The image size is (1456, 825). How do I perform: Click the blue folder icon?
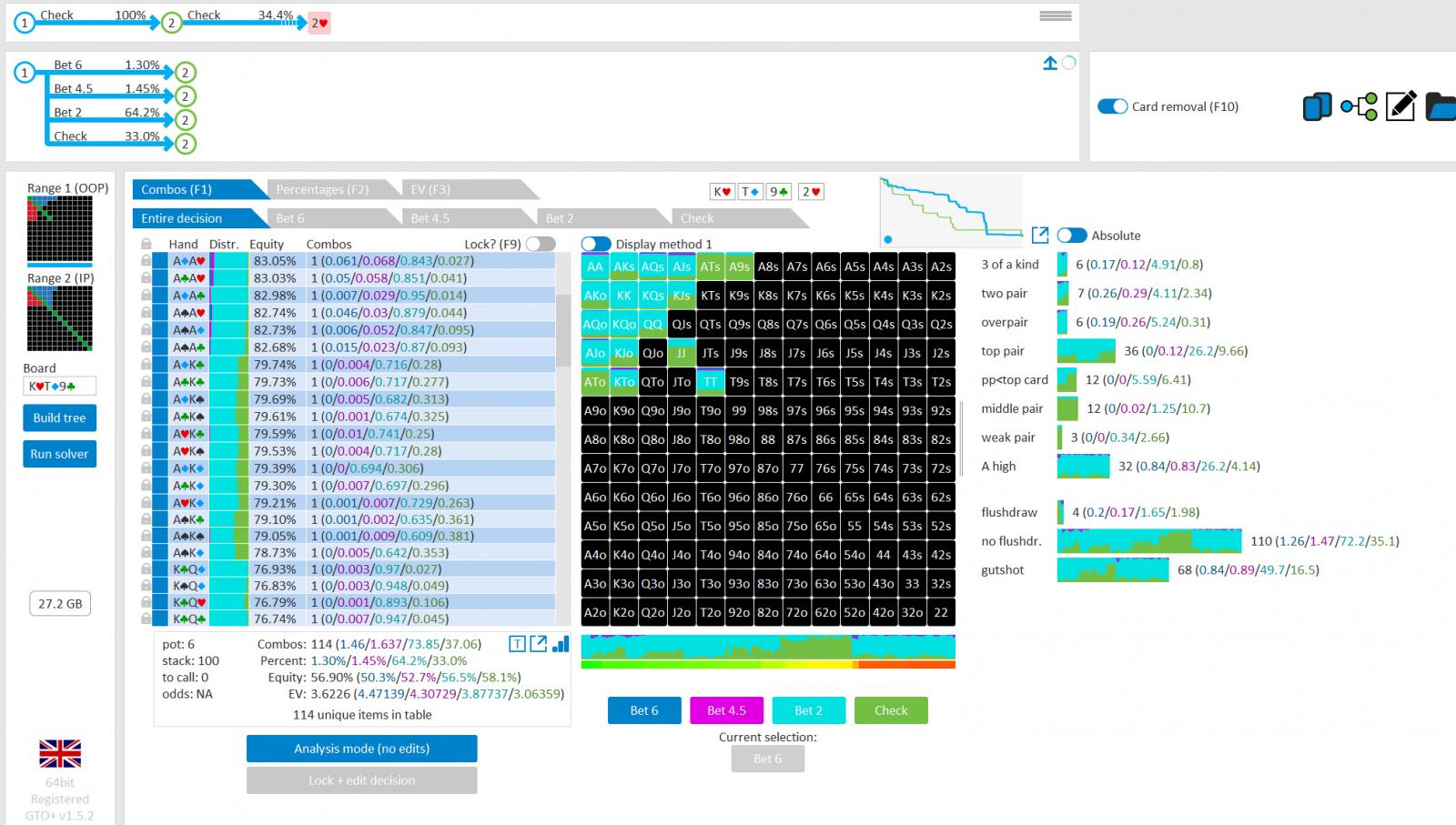pos(1441,107)
